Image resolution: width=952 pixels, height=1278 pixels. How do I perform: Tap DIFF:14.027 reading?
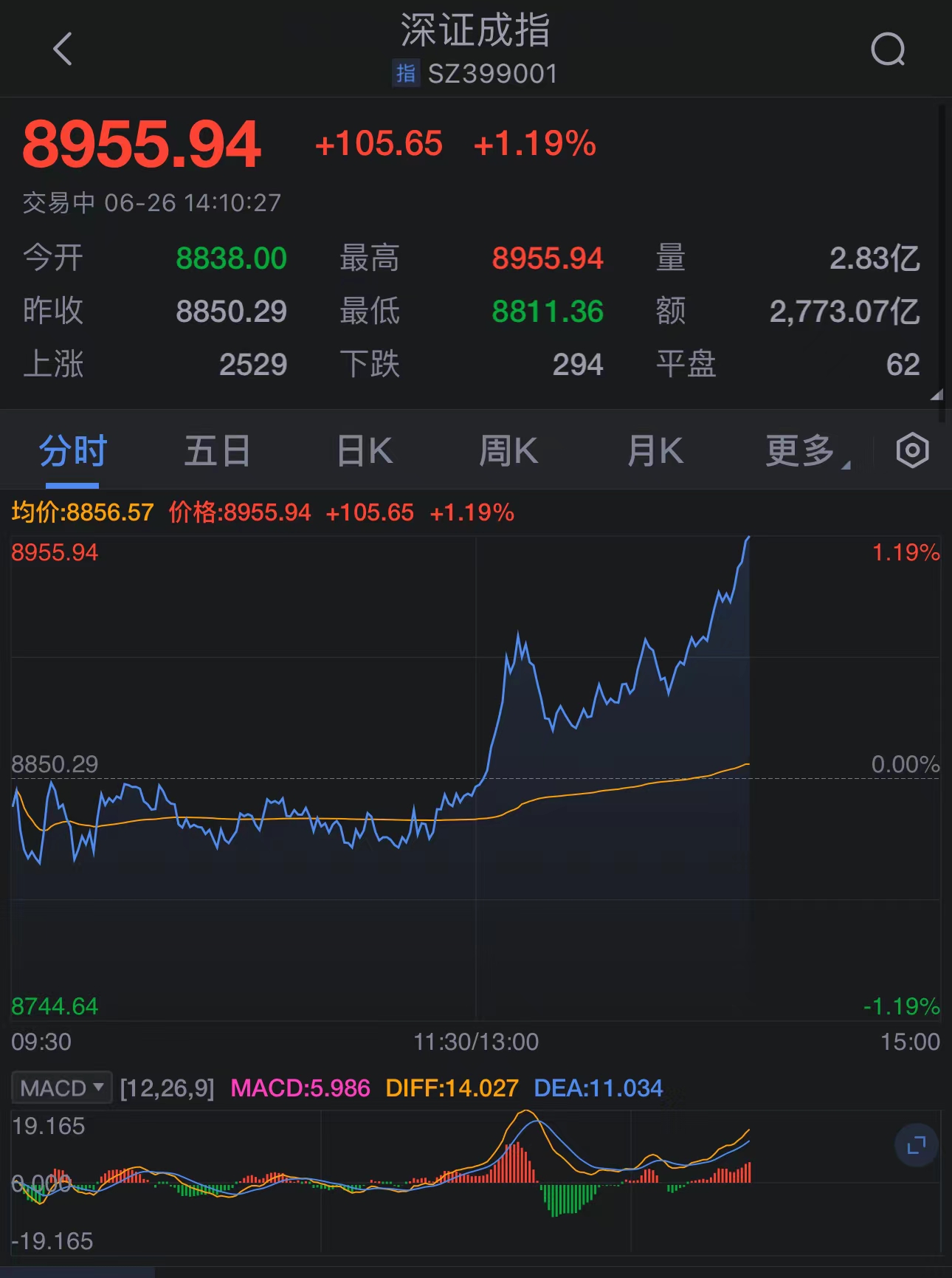[452, 1088]
